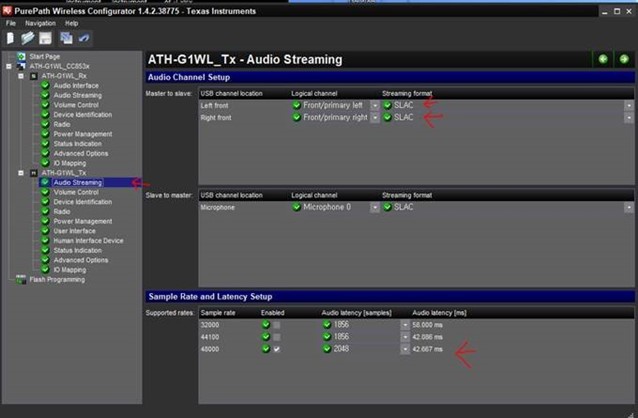This screenshot has height=418, width=638.
Task: Open Tx Volume Control tree item
Action: [x=76, y=192]
